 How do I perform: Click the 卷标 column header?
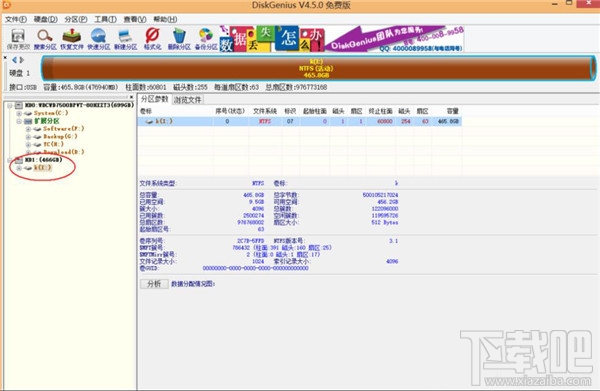[x=146, y=111]
